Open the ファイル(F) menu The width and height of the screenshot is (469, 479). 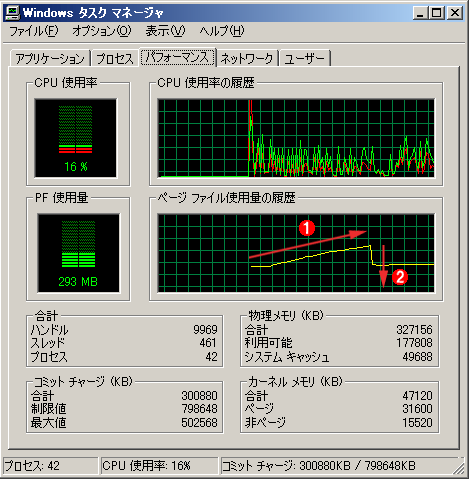[x=33, y=31]
